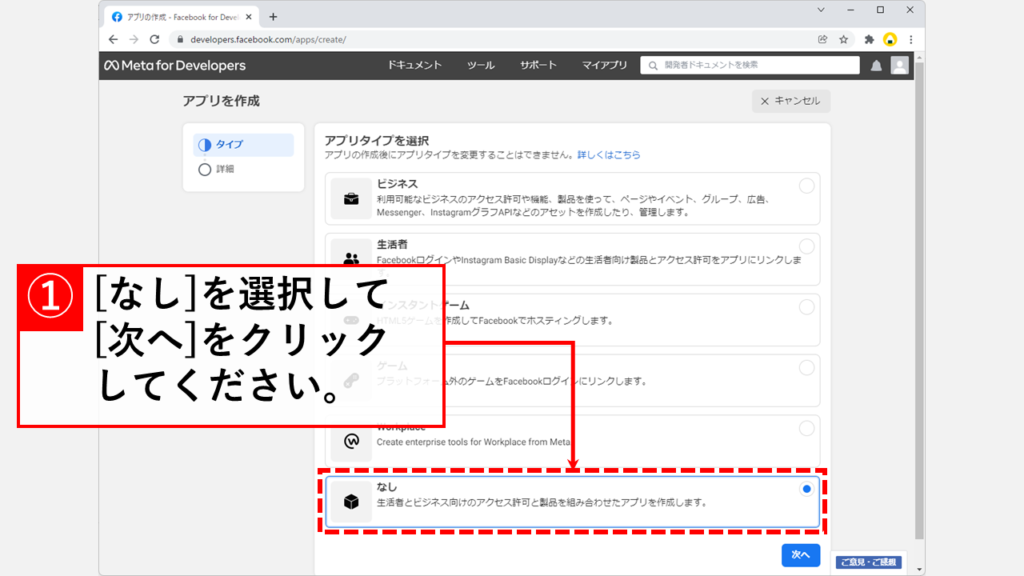1024x576 pixels.
Task: Open the notifications bell icon
Action: pyautogui.click(x=876, y=65)
